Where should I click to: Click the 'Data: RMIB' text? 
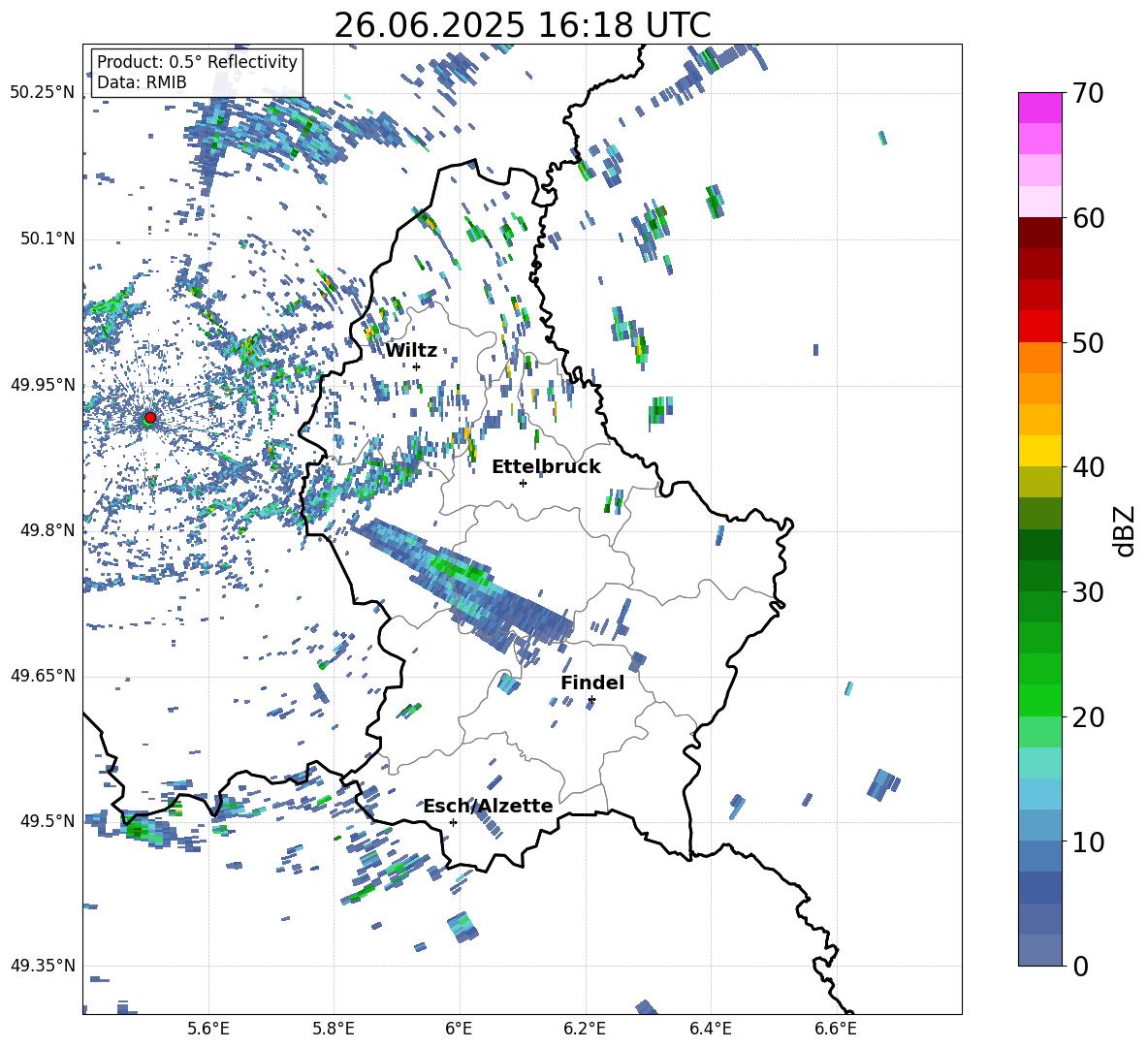coord(142,82)
